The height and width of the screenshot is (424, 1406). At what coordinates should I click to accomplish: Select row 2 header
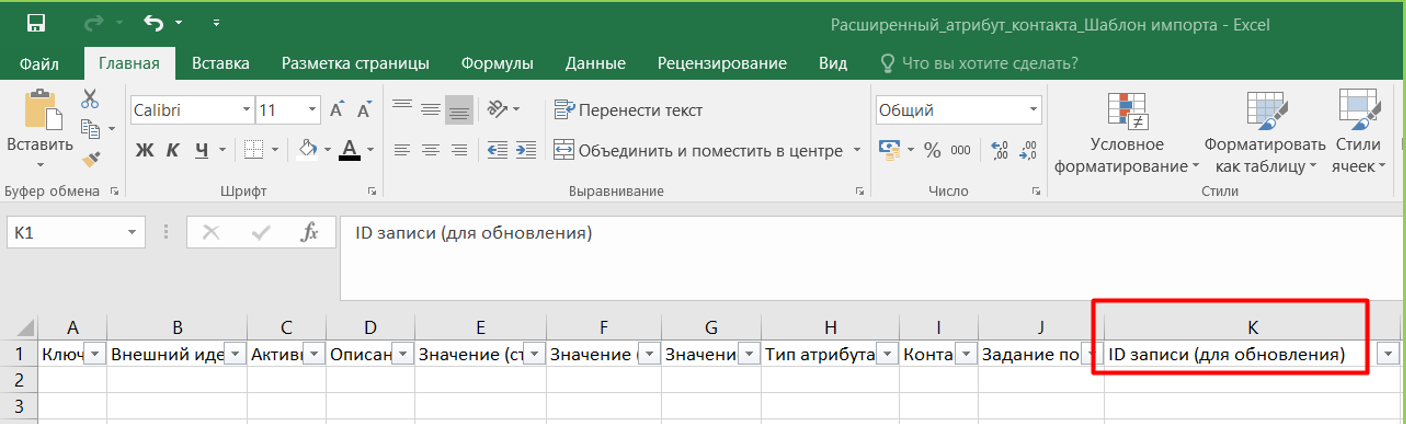pyautogui.click(x=18, y=380)
